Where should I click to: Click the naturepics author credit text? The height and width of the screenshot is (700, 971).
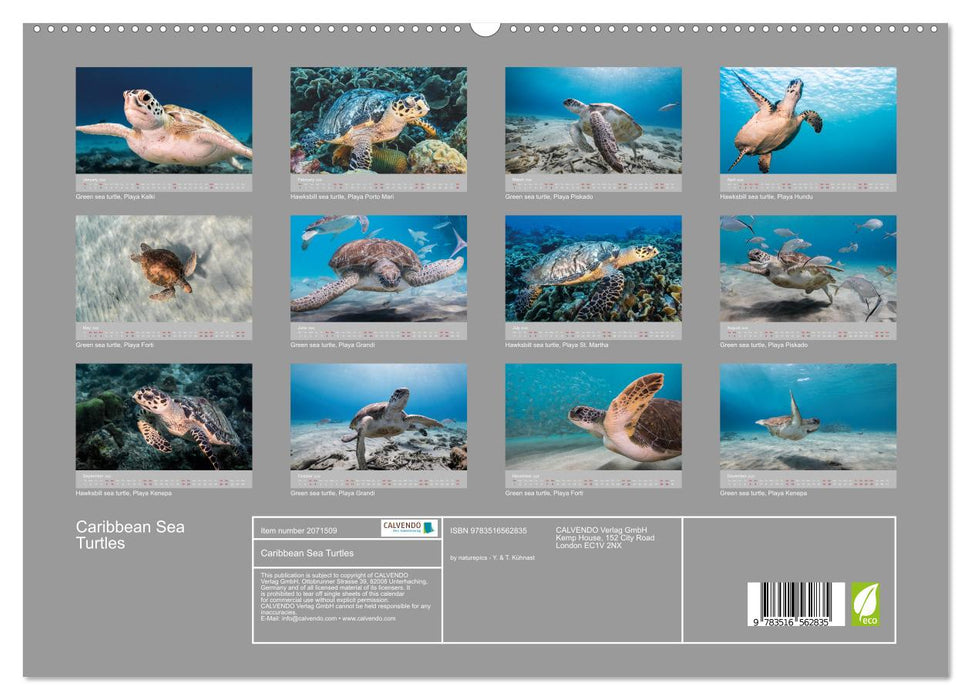tap(492, 558)
